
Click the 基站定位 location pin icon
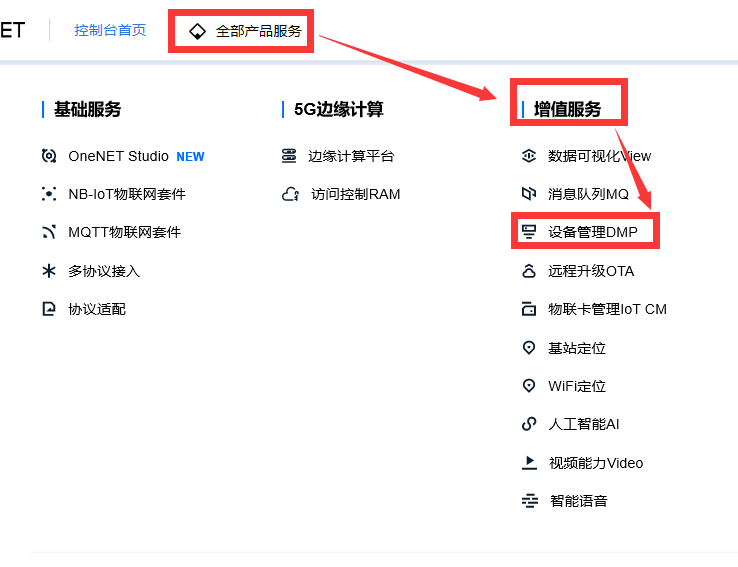tap(529, 348)
